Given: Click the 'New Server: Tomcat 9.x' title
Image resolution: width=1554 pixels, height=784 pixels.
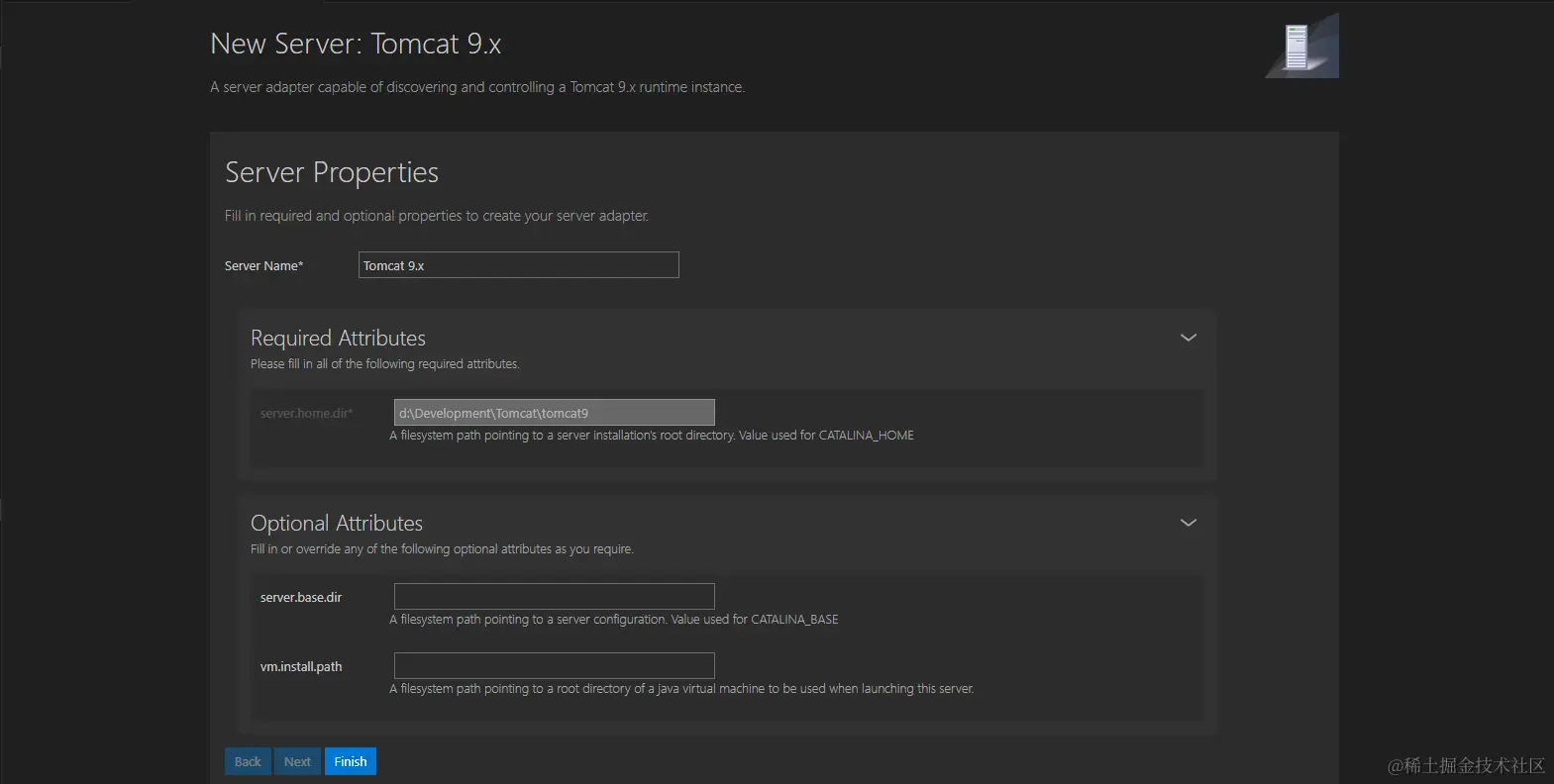Looking at the screenshot, I should (356, 44).
